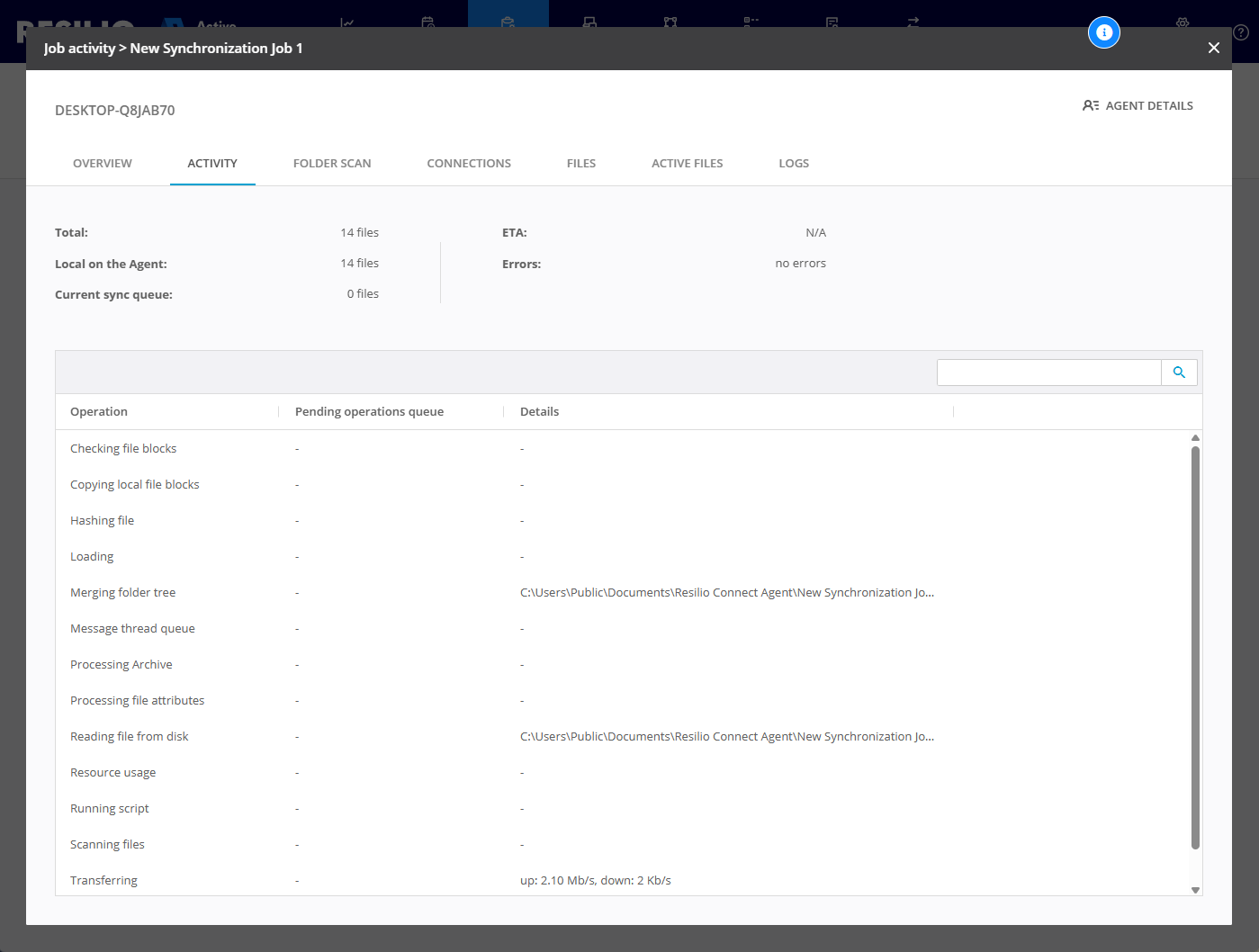Show the Active Files tab

(x=687, y=164)
